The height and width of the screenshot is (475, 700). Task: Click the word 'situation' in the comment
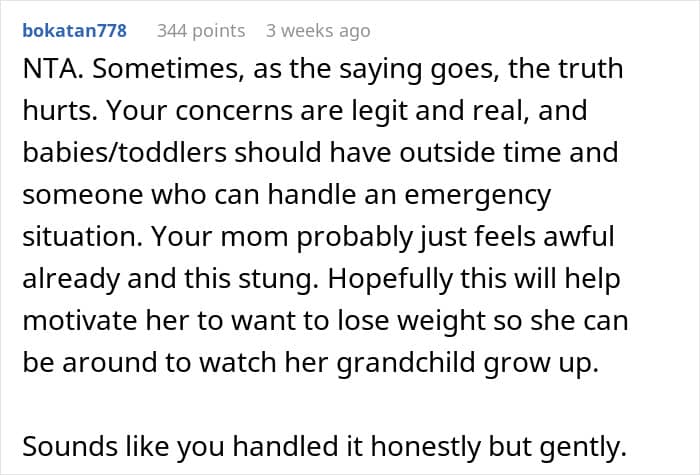[x=79, y=237]
